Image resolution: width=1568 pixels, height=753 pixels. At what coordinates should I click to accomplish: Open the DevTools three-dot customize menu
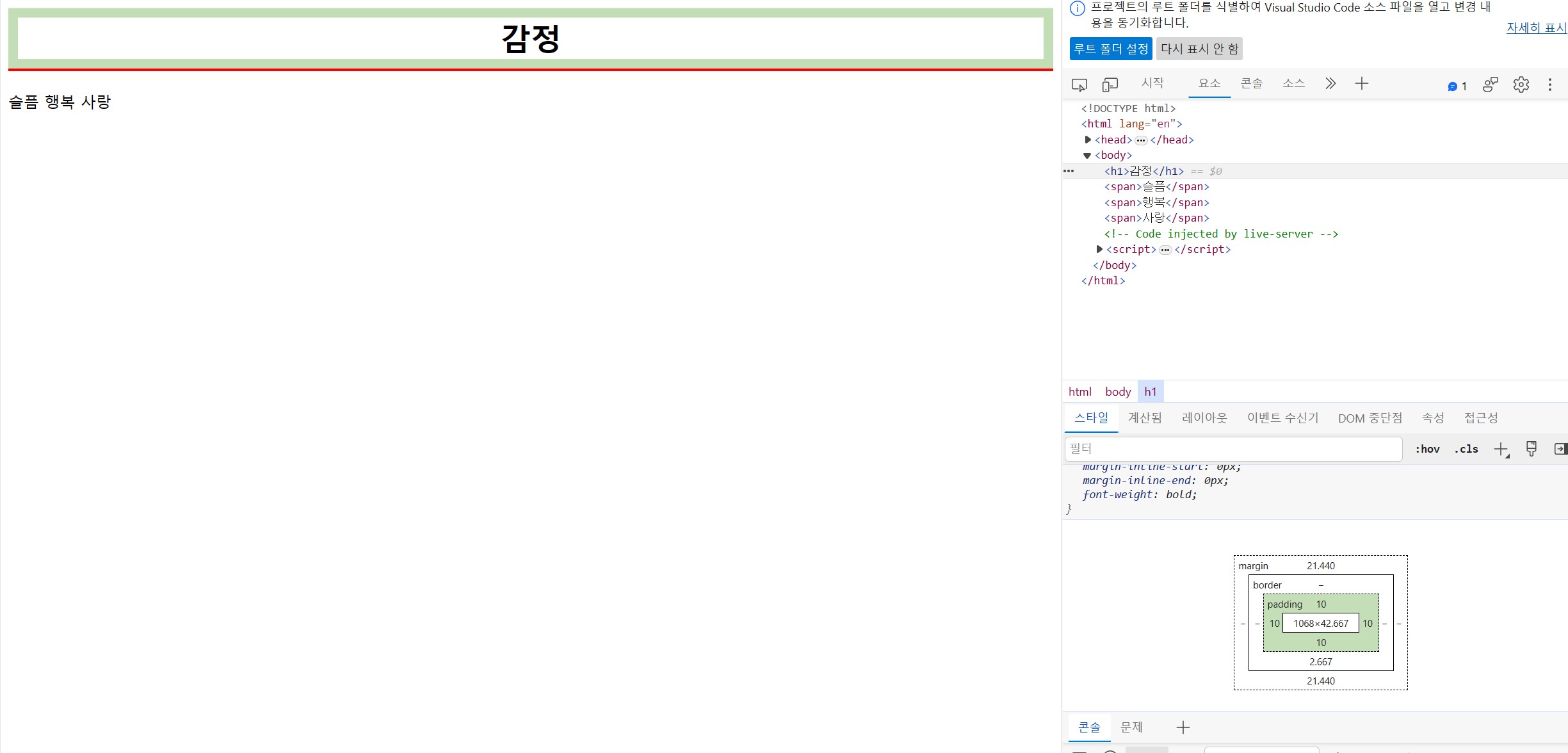[x=1550, y=85]
